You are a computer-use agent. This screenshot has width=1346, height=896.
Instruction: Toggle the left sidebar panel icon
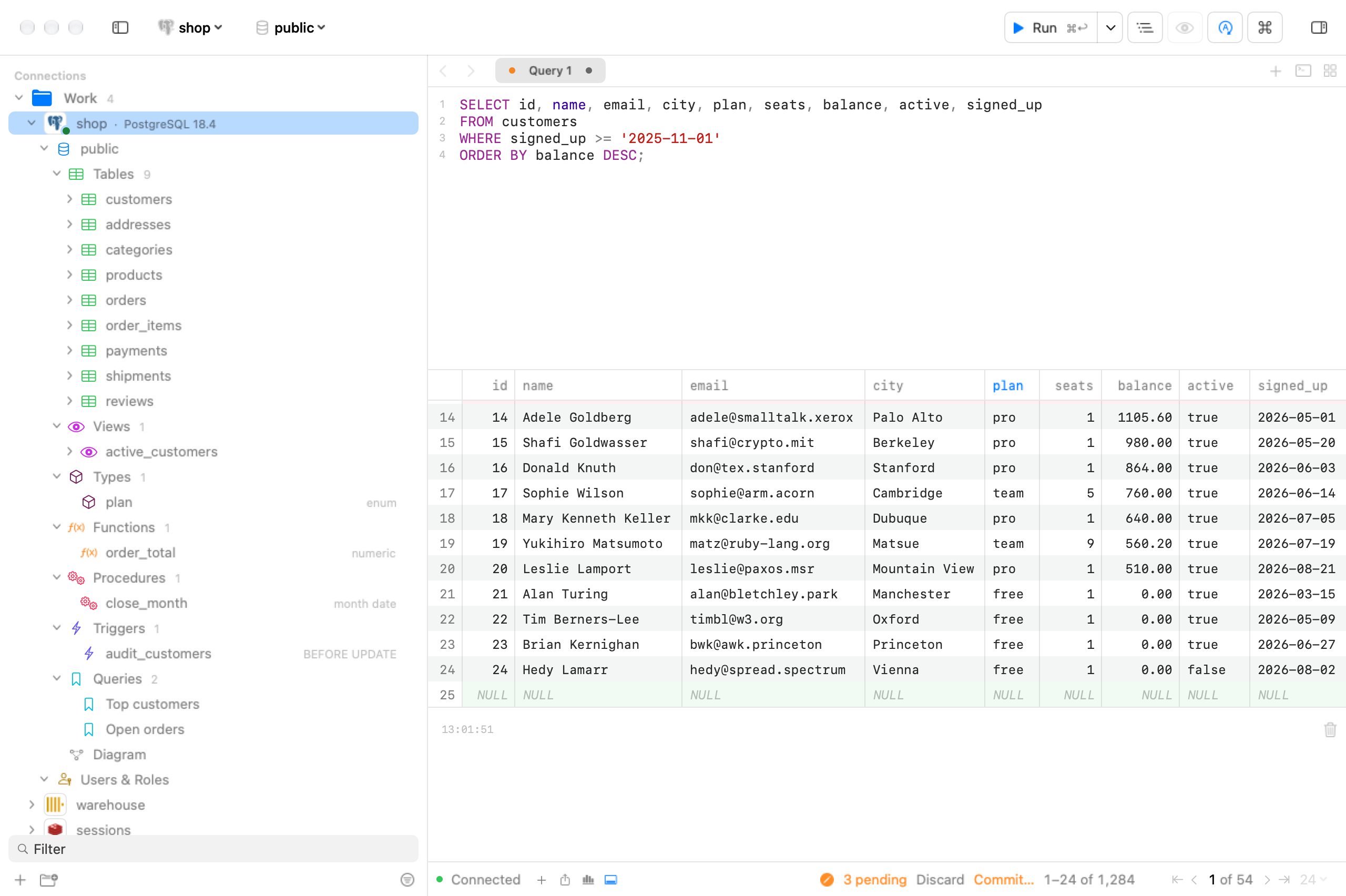[120, 27]
